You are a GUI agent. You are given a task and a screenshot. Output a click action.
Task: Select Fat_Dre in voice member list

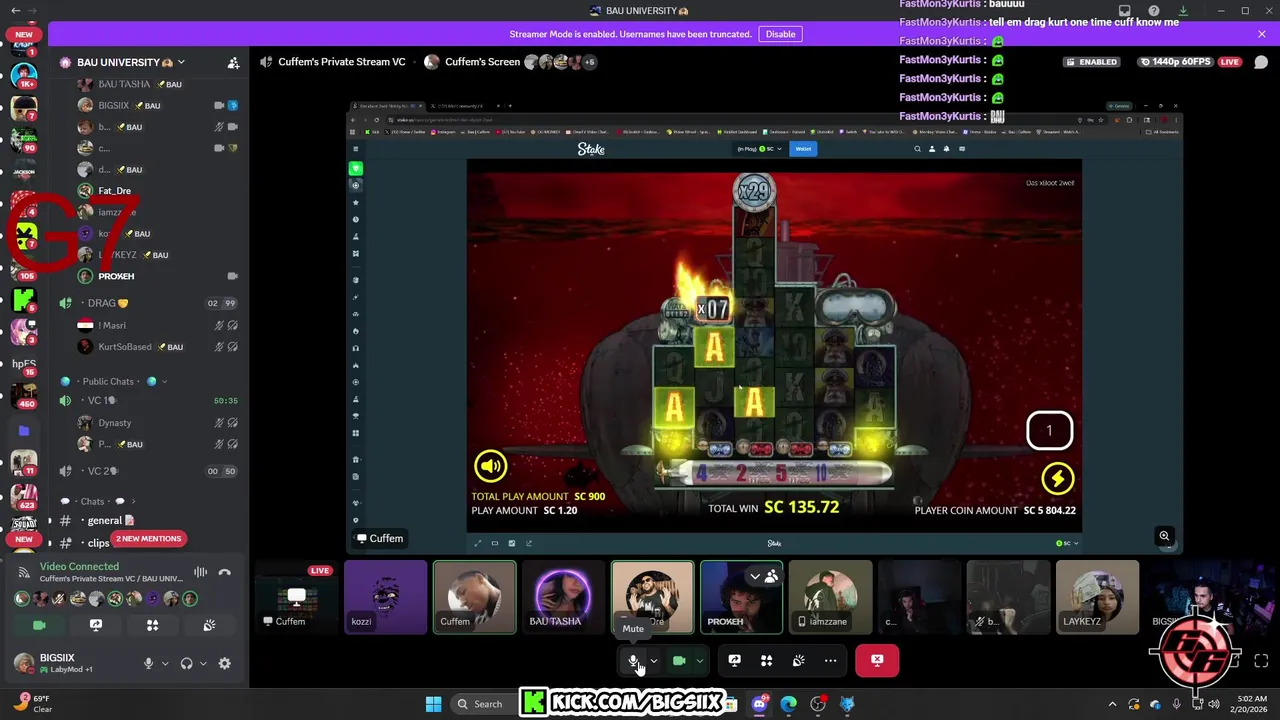coord(148,191)
